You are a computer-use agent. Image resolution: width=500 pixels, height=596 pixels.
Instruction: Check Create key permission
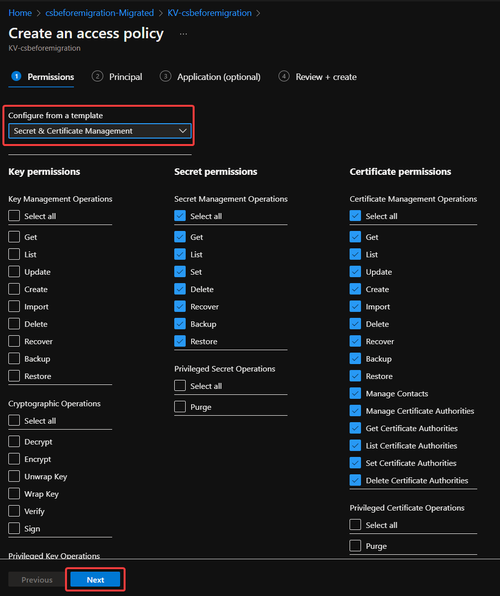click(x=14, y=289)
